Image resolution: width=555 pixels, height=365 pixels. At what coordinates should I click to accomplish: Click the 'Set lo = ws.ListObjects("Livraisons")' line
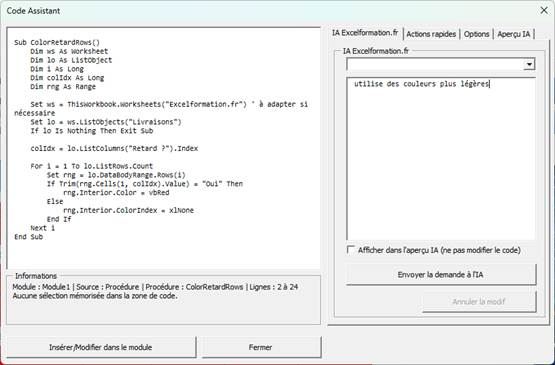point(105,122)
